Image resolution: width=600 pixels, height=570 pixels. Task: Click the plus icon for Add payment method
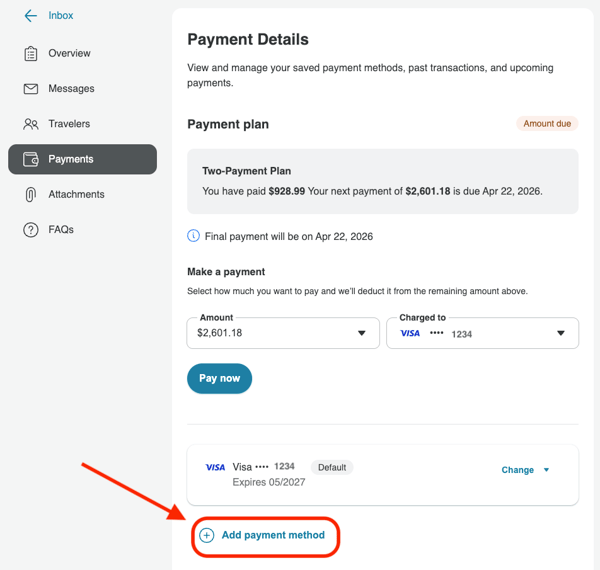(207, 535)
